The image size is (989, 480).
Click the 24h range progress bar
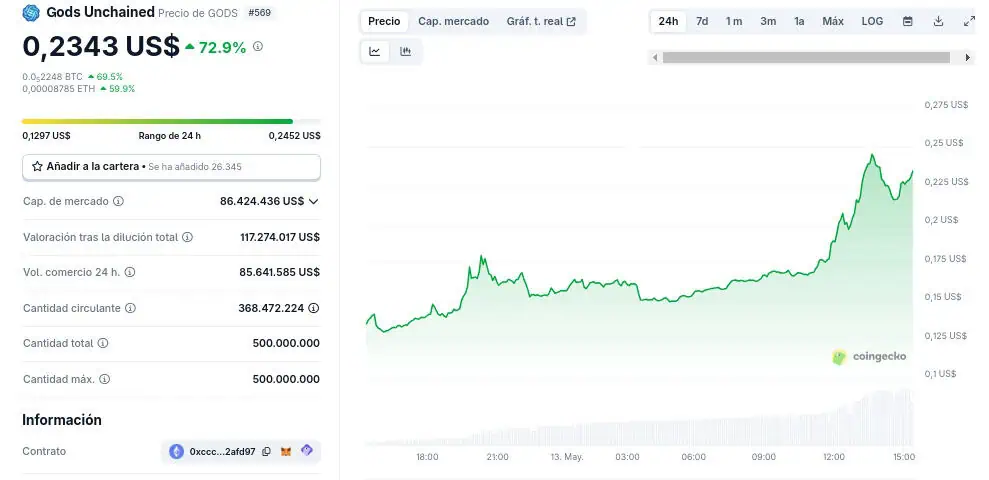pos(172,121)
